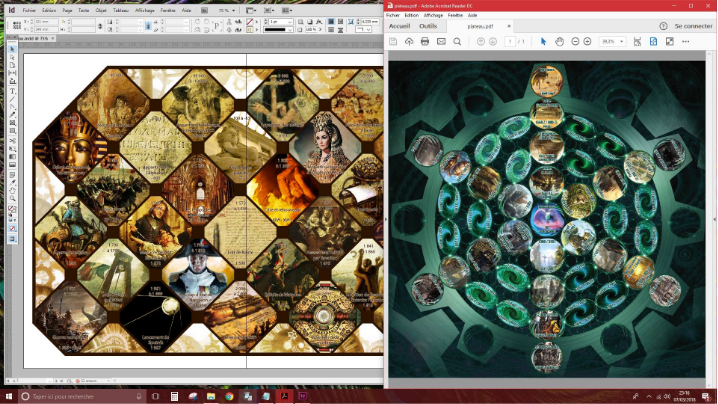This screenshot has width=718, height=404.
Task: Print the PDF in Acrobat Reader
Action: coord(425,42)
